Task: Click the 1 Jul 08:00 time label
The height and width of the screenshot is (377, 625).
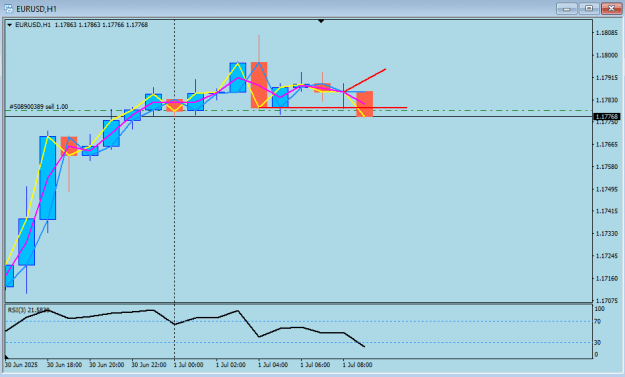Action: pyautogui.click(x=357, y=365)
